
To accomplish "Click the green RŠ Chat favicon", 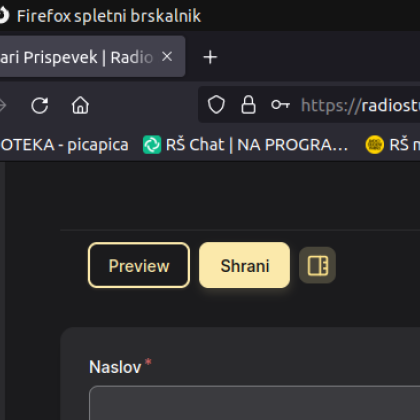I will click(x=152, y=145).
